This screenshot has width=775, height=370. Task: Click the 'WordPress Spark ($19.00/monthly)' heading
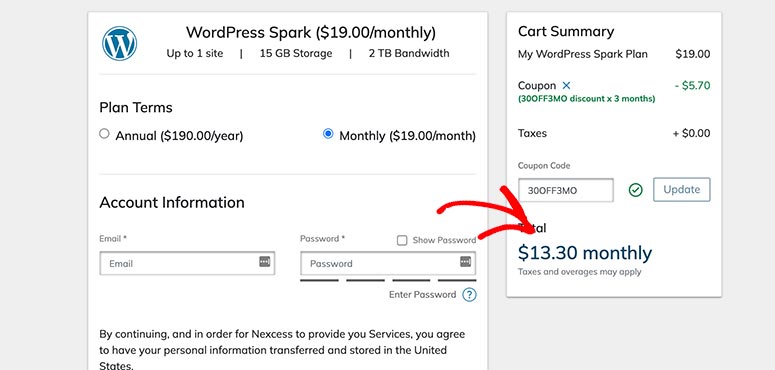311,33
